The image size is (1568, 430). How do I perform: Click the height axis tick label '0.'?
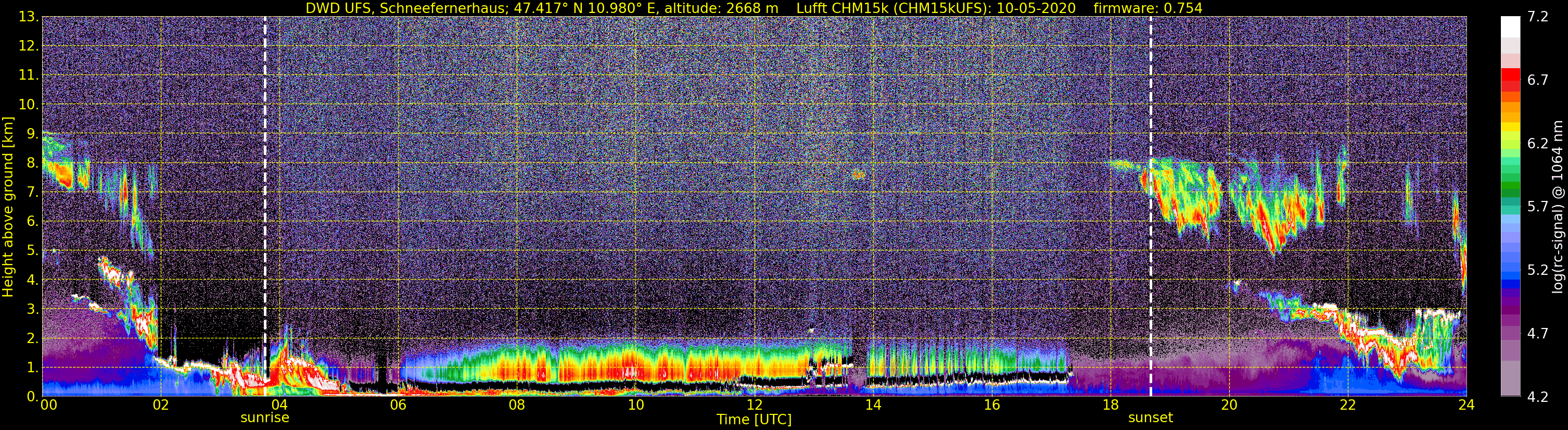click(x=32, y=397)
